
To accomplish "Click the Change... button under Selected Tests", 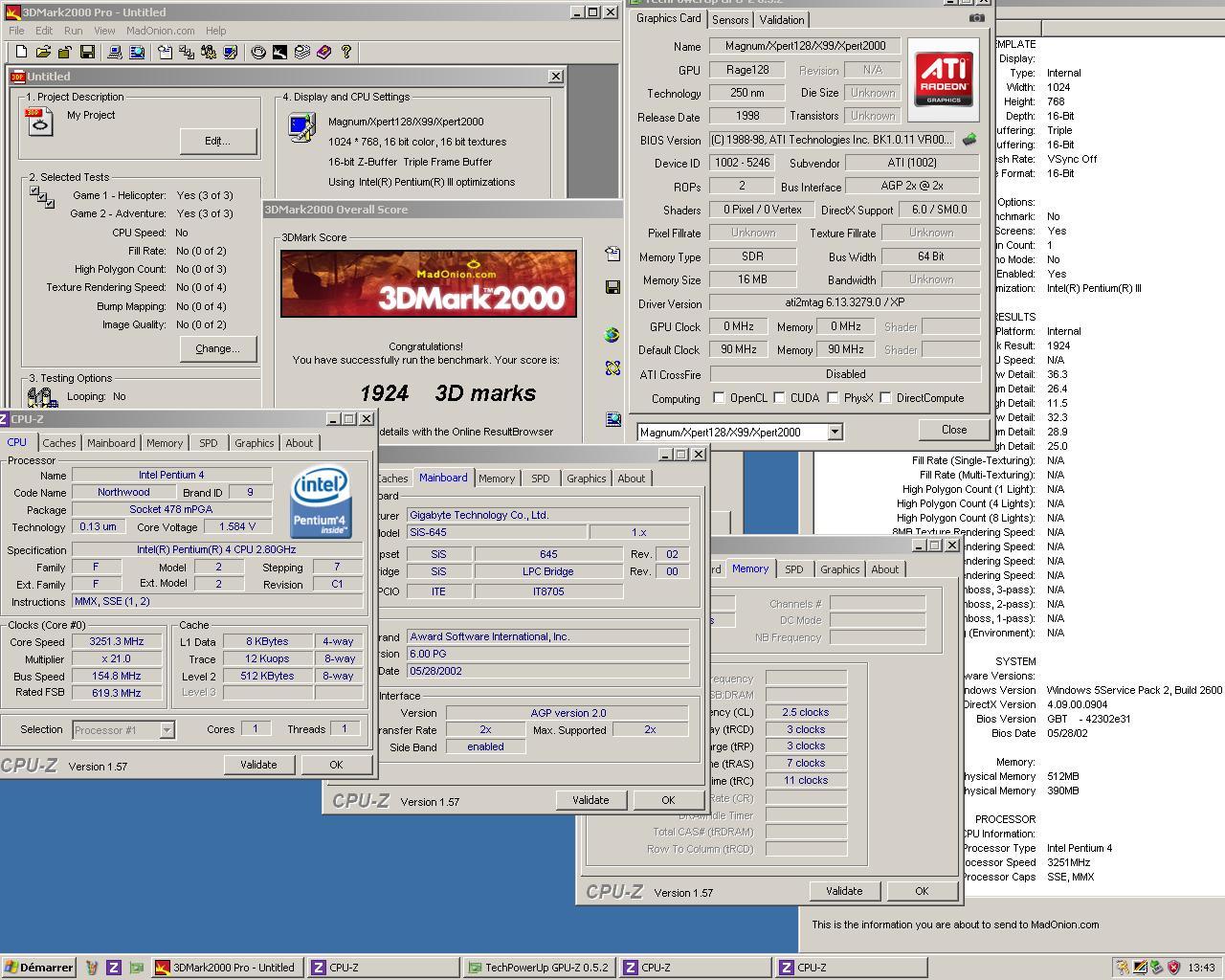I will pos(218,348).
